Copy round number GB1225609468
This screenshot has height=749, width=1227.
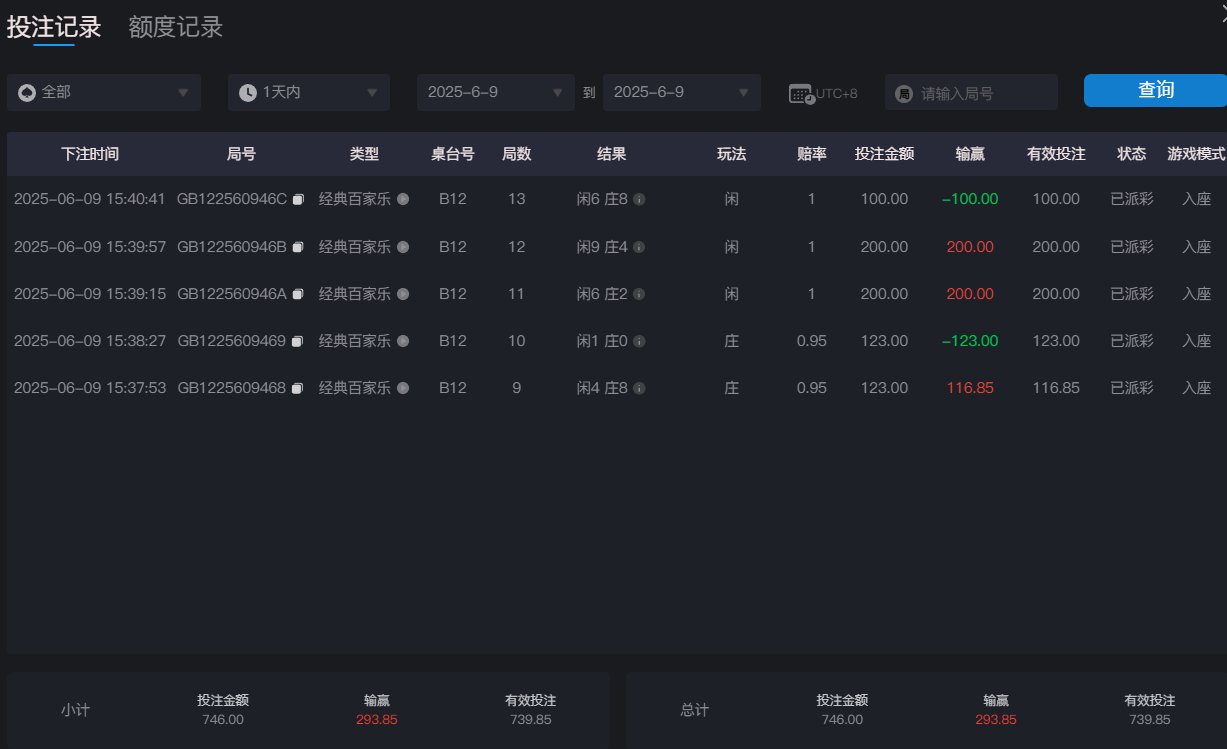297,389
